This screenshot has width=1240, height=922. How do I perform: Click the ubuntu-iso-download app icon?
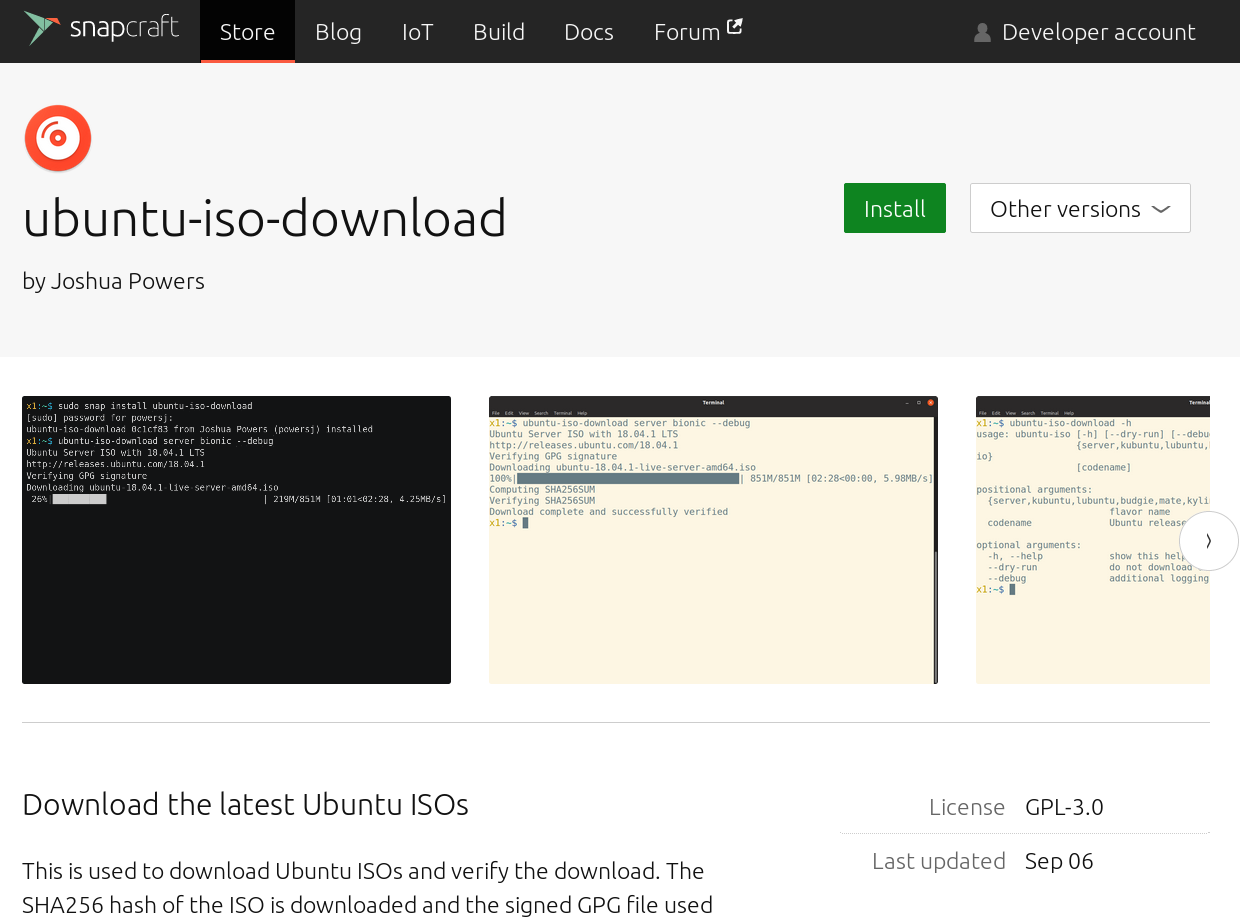(58, 138)
